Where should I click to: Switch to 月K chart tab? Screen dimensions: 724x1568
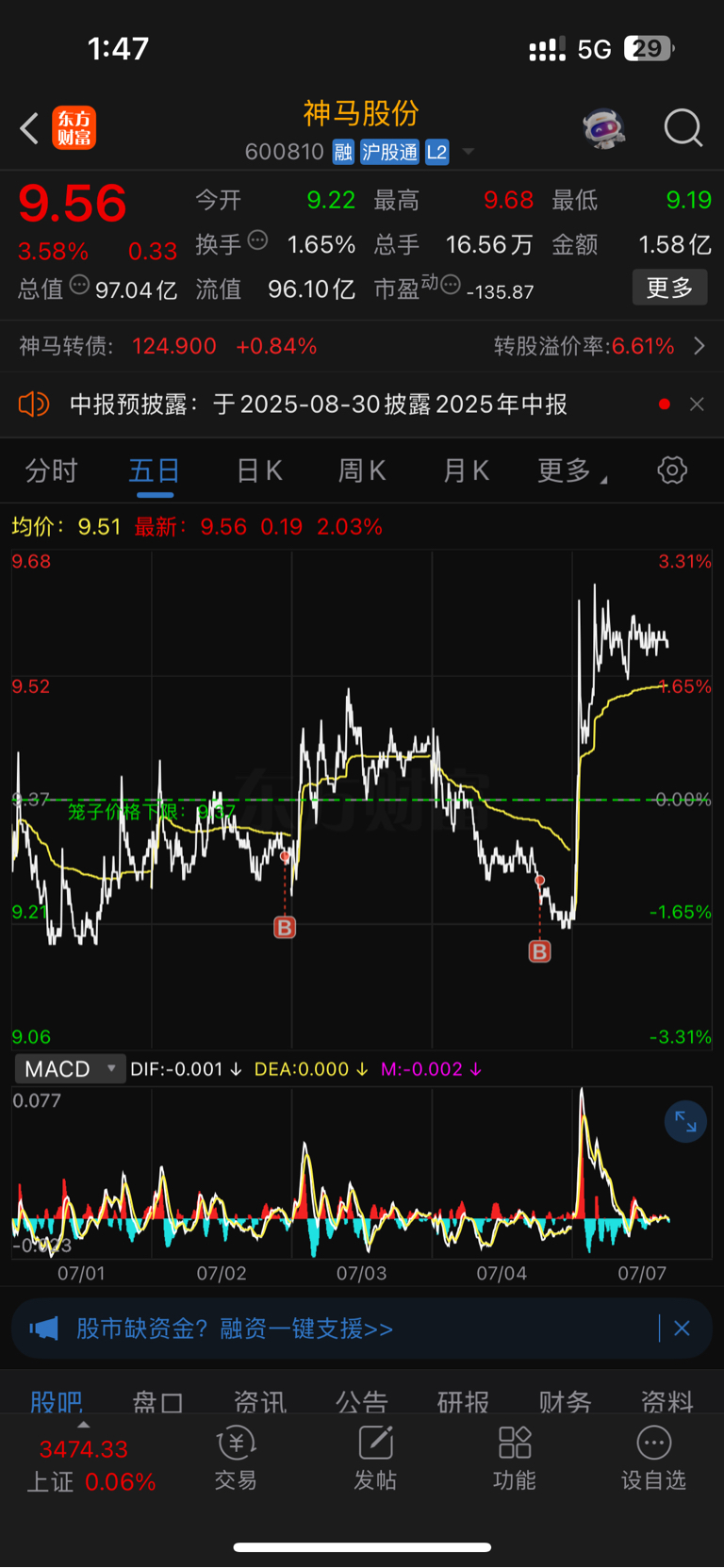point(466,470)
